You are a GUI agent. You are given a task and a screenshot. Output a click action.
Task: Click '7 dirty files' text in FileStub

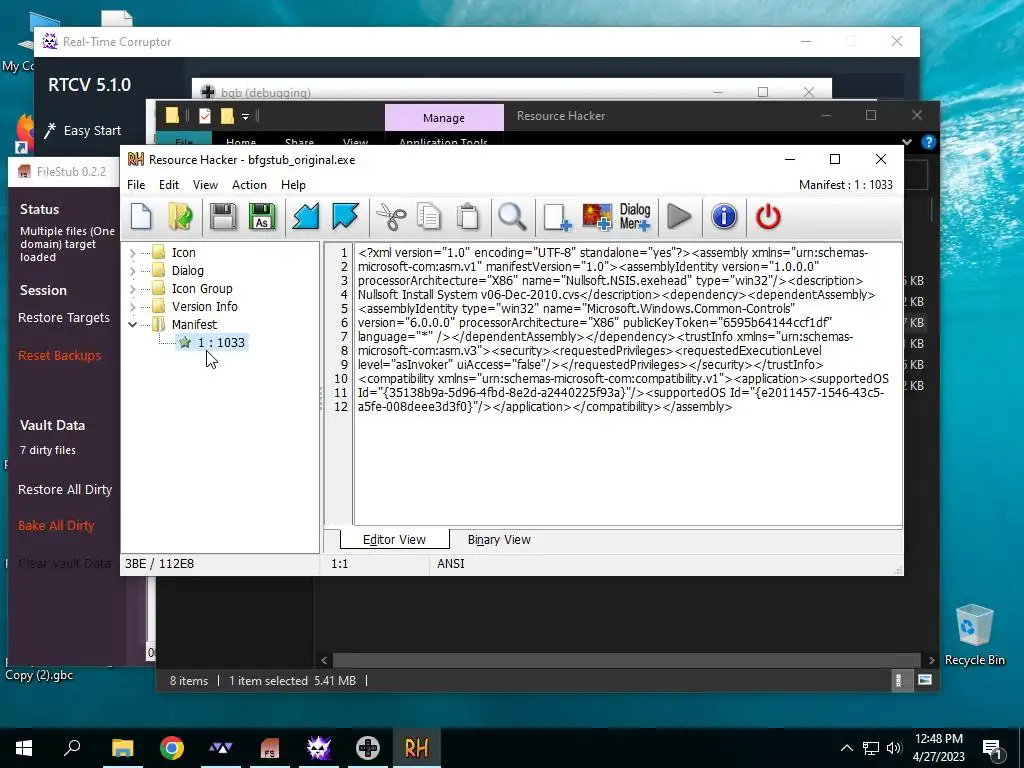tap(48, 450)
